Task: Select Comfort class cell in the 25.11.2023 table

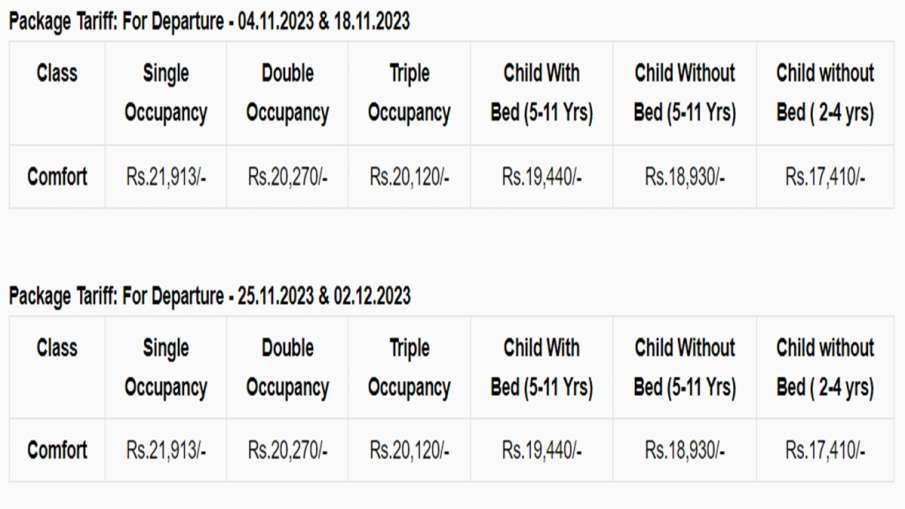Action: click(57, 450)
